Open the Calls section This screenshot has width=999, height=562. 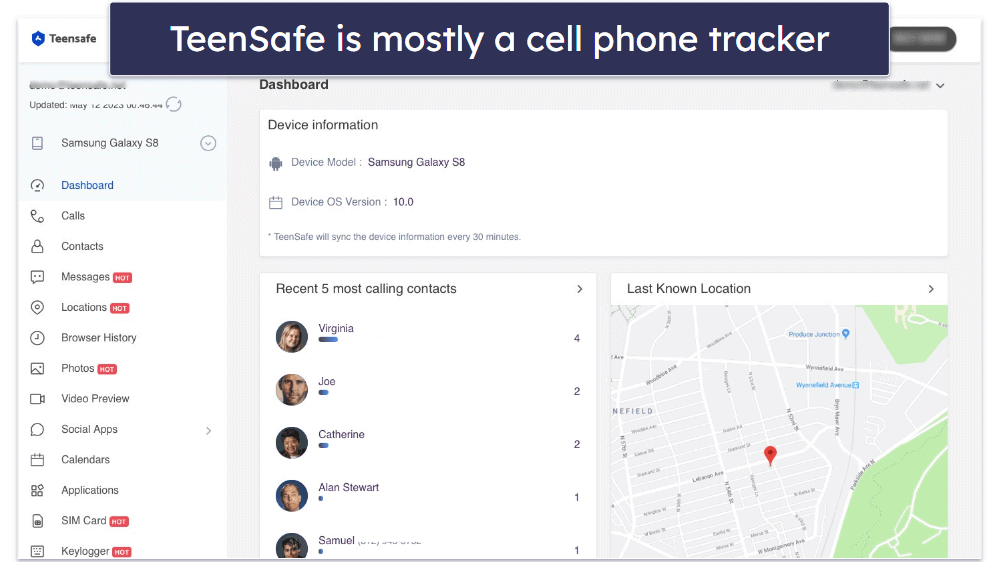coord(73,216)
